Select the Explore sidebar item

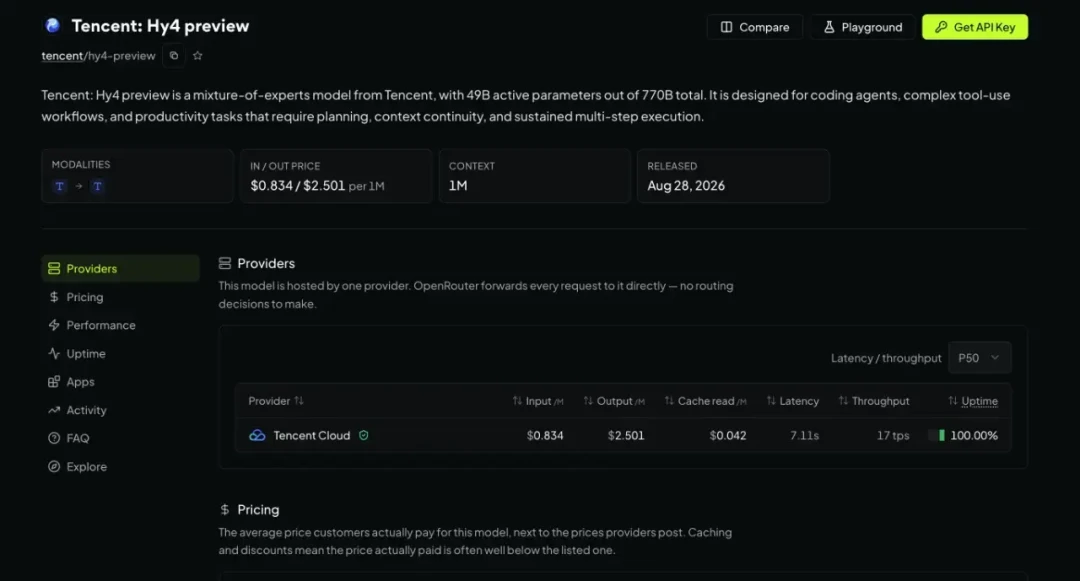click(x=121, y=466)
